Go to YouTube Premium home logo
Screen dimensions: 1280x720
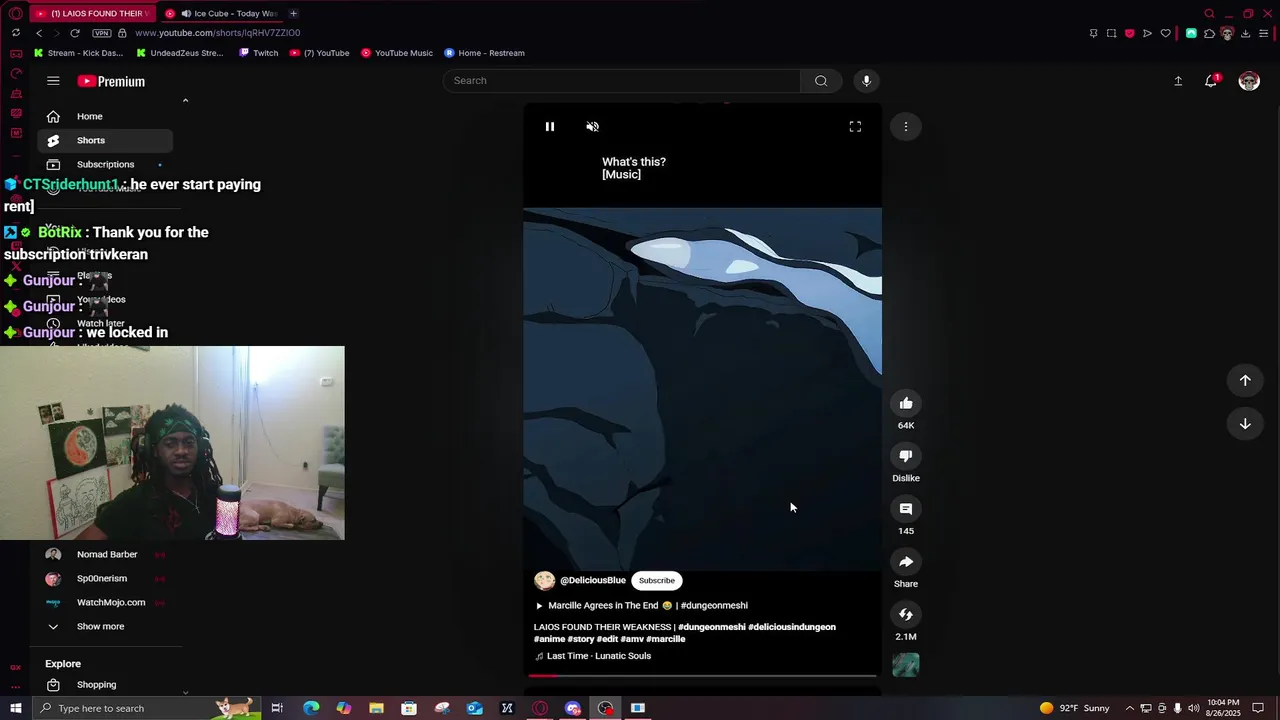pyautogui.click(x=111, y=81)
